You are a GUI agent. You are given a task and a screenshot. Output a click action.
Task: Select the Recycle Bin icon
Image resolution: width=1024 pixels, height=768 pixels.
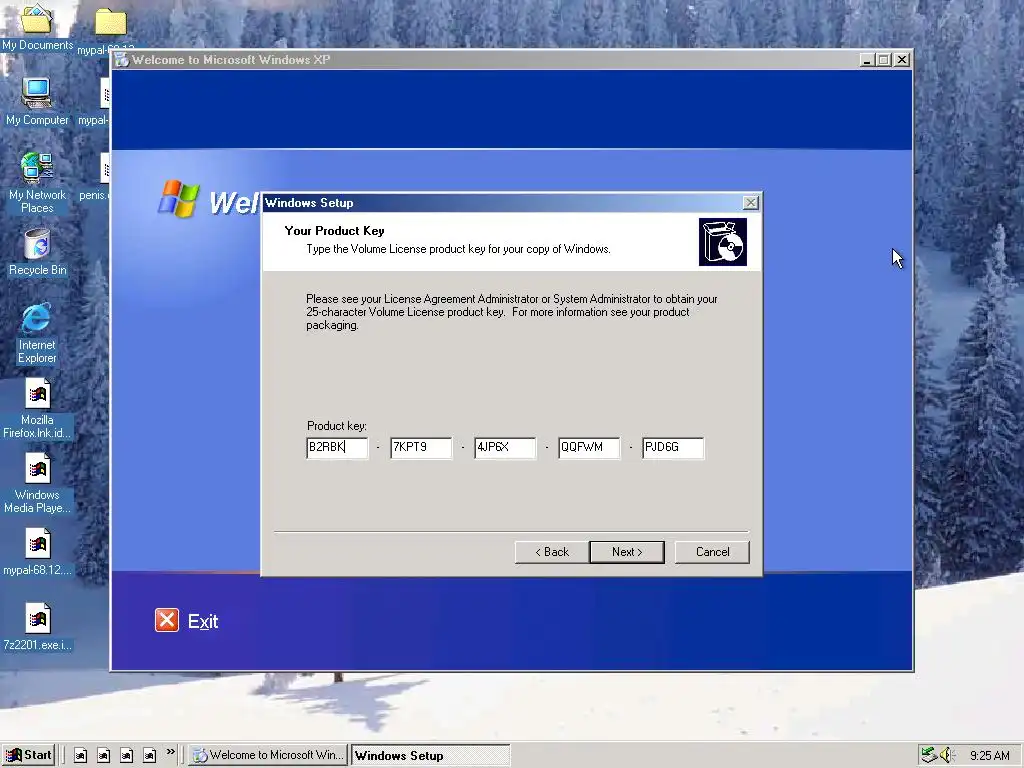pos(37,252)
